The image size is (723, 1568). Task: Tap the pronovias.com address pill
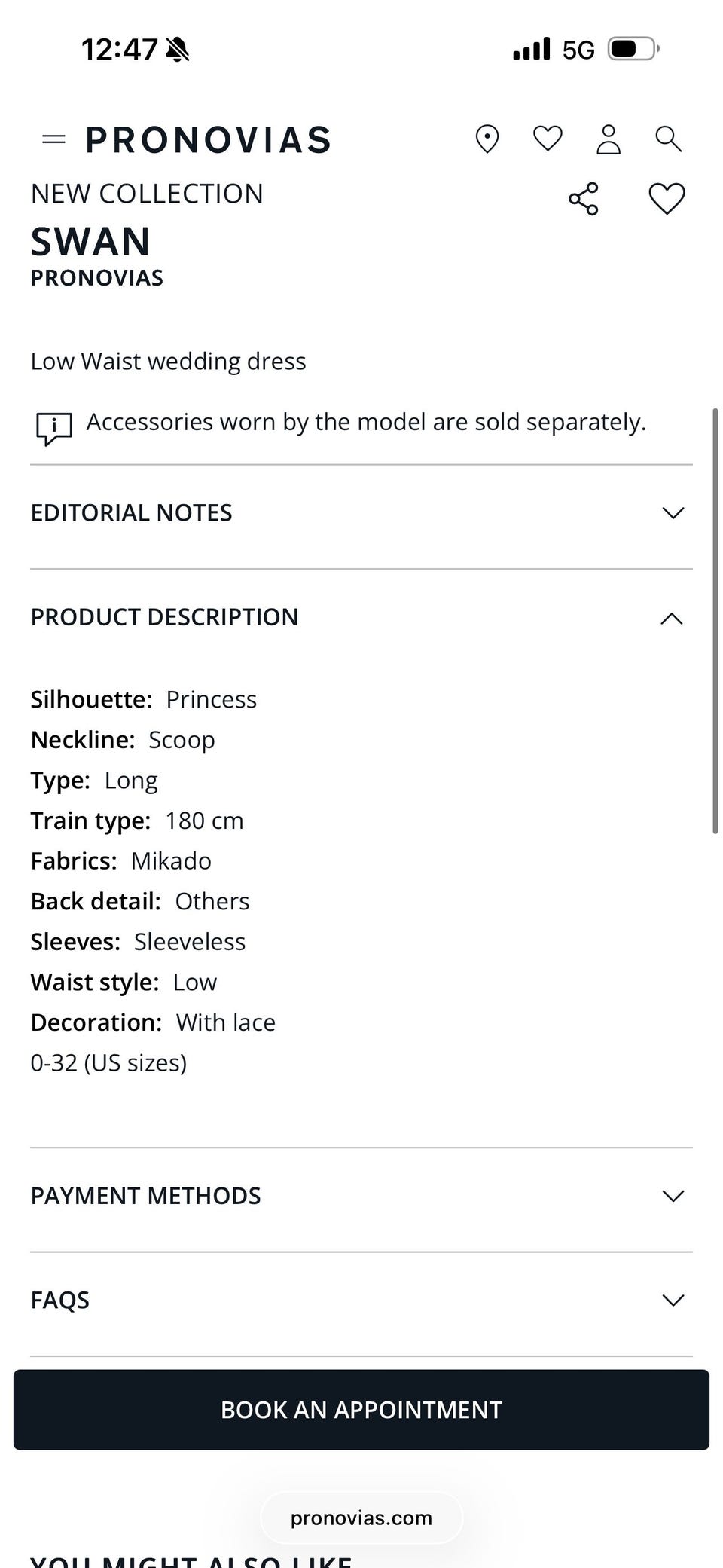[x=361, y=1518]
